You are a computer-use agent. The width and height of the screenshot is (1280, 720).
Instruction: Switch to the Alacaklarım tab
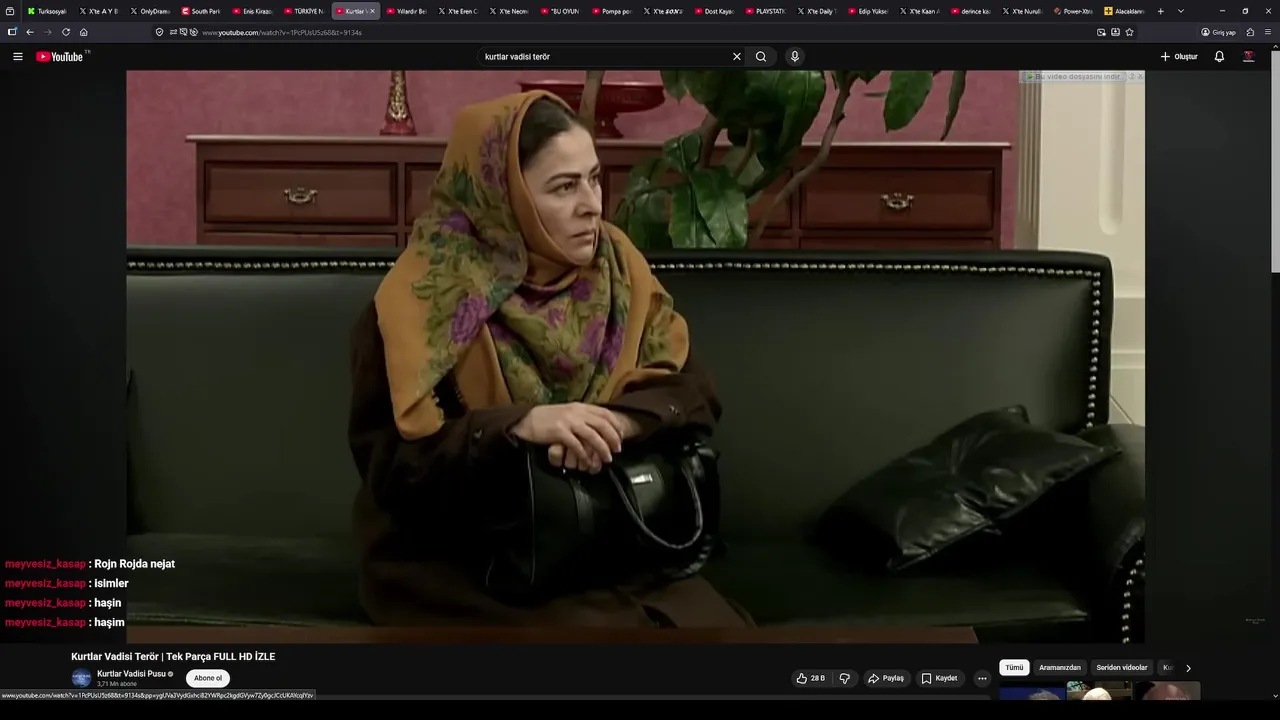(1124, 11)
